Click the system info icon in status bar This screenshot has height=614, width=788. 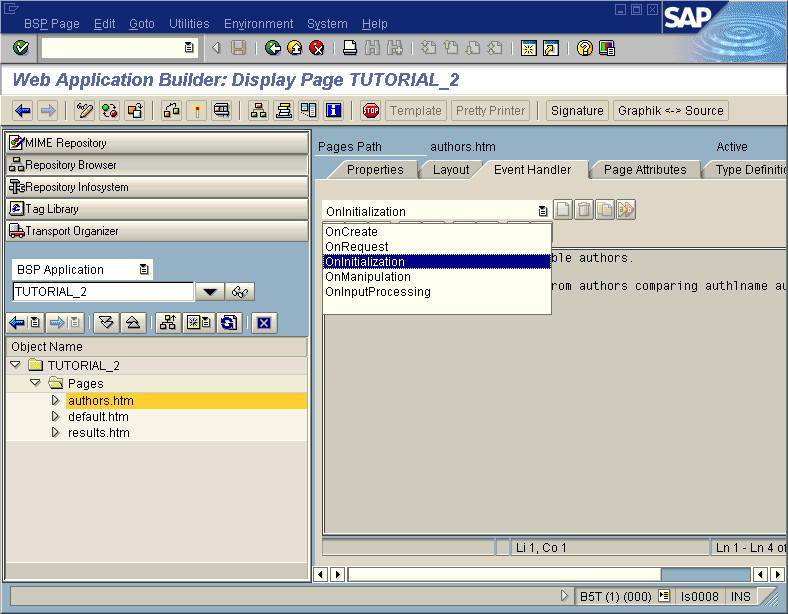click(664, 596)
